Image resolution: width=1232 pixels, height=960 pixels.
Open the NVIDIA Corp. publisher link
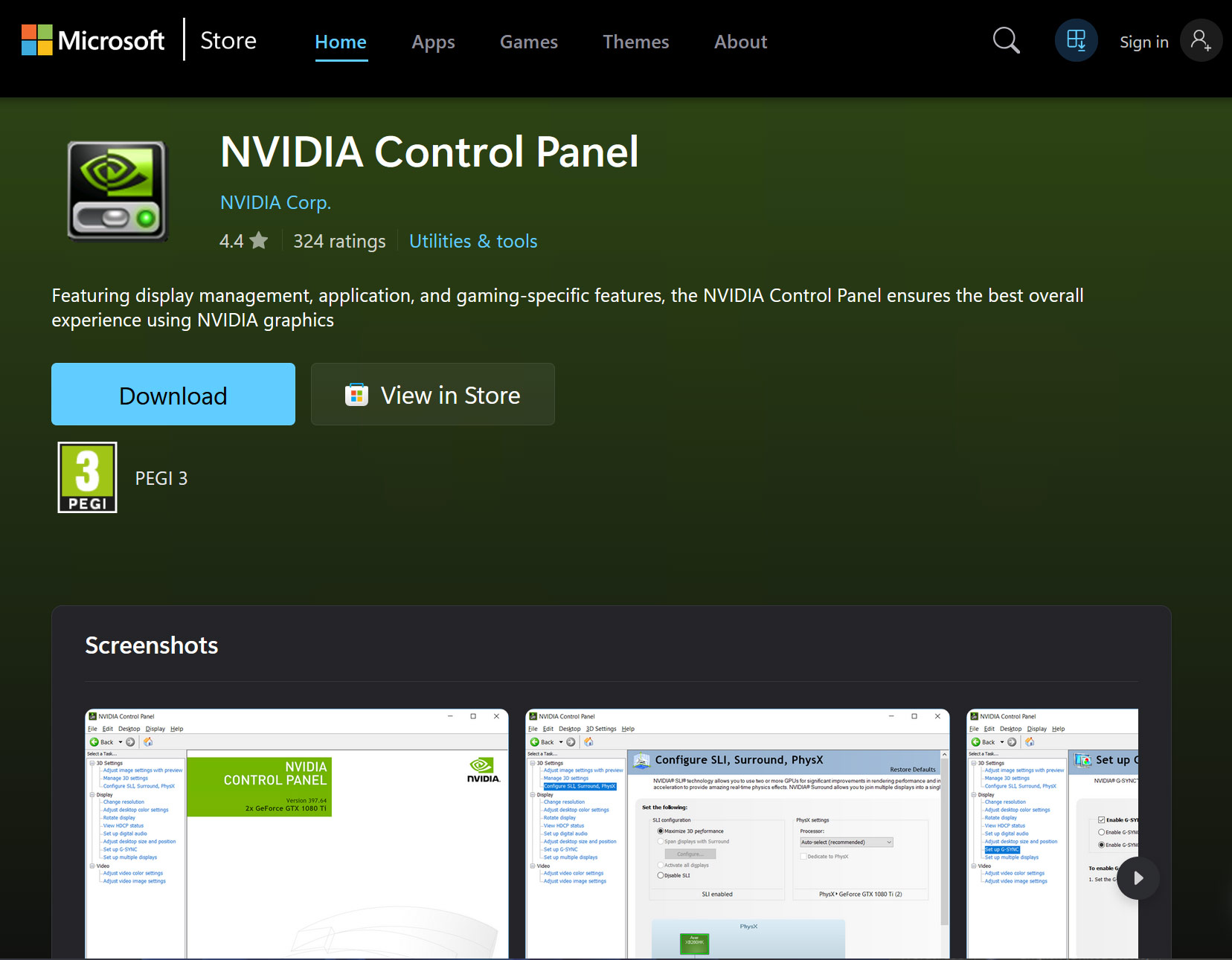click(276, 202)
